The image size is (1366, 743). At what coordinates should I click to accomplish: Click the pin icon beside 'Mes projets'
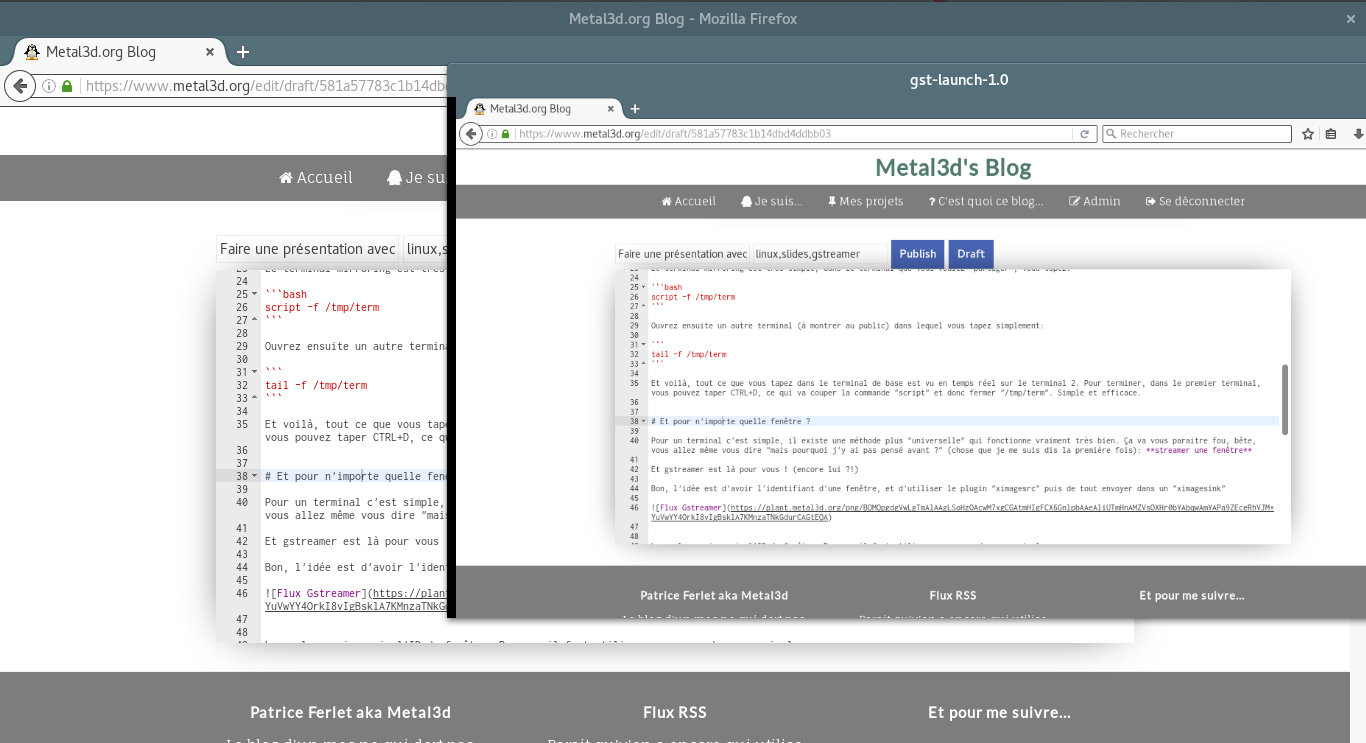pos(832,201)
